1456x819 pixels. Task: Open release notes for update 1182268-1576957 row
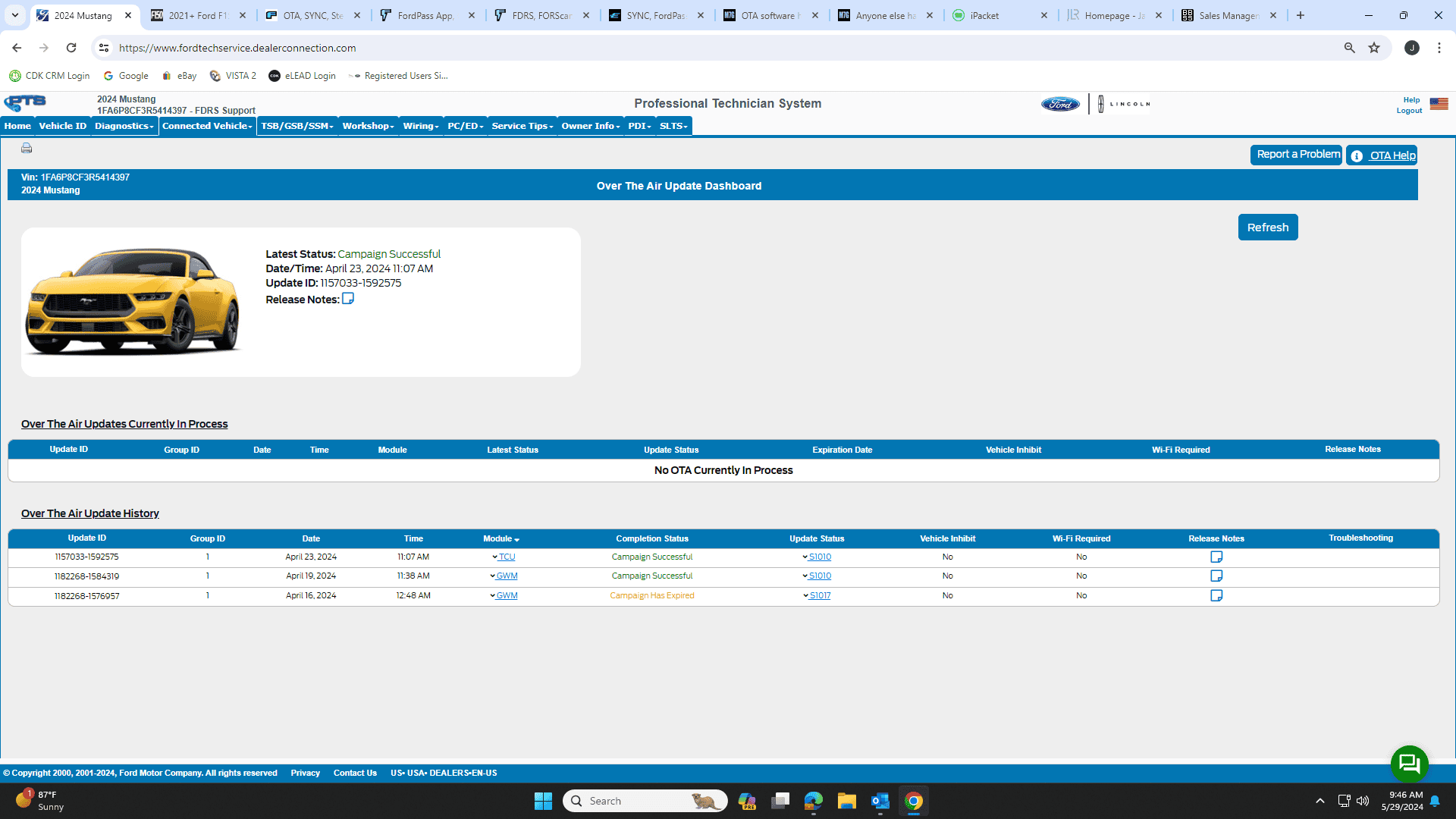(1216, 595)
